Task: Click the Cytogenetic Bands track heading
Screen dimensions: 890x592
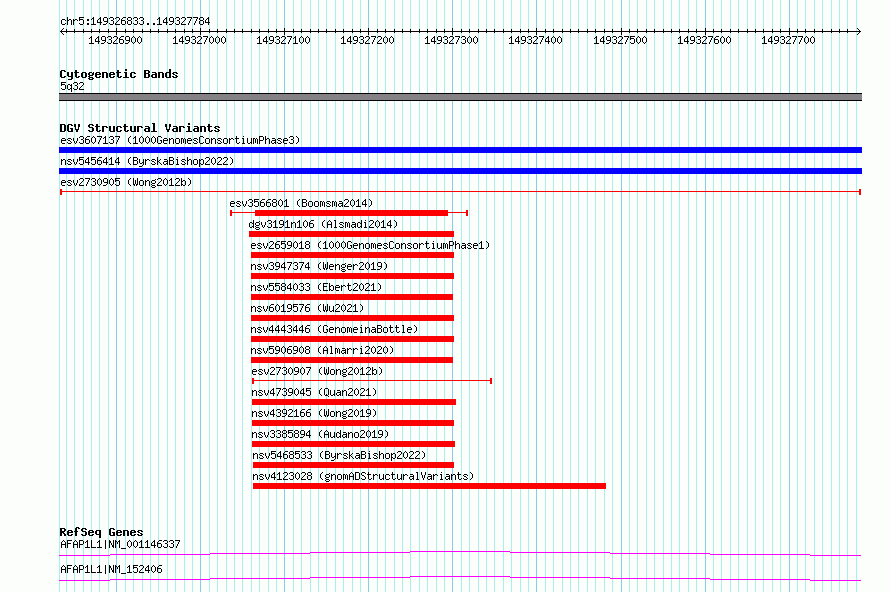Action: click(x=119, y=74)
